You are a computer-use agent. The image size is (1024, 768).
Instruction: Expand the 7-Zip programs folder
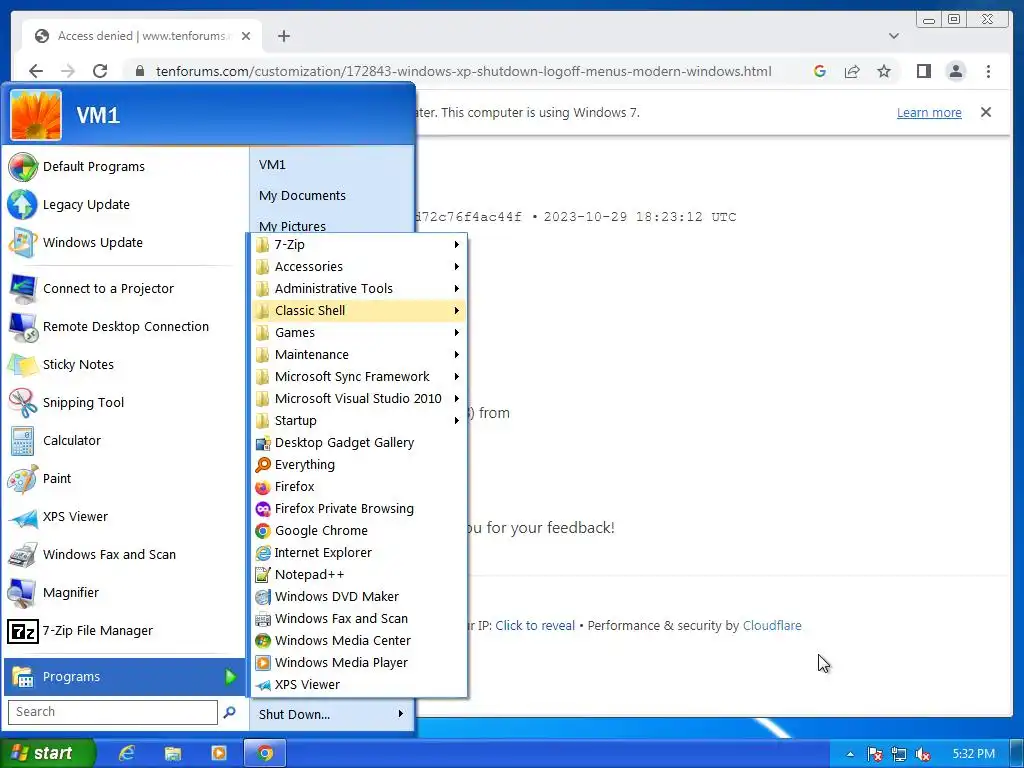tap(358, 245)
